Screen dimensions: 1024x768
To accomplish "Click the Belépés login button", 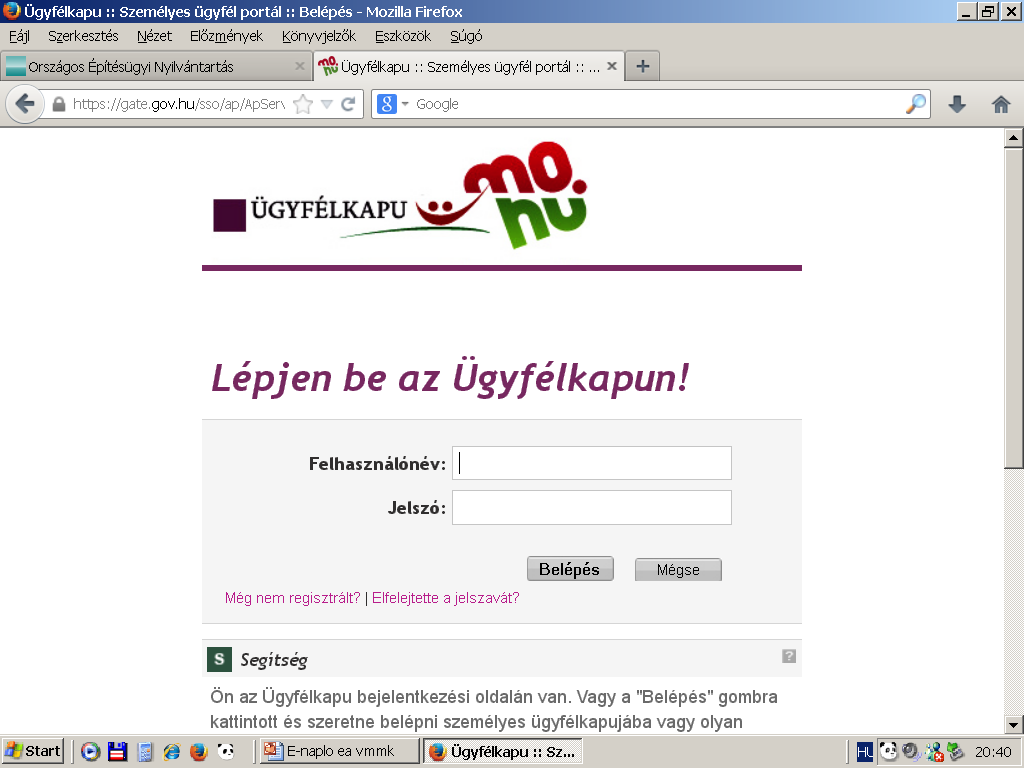I will coord(570,569).
